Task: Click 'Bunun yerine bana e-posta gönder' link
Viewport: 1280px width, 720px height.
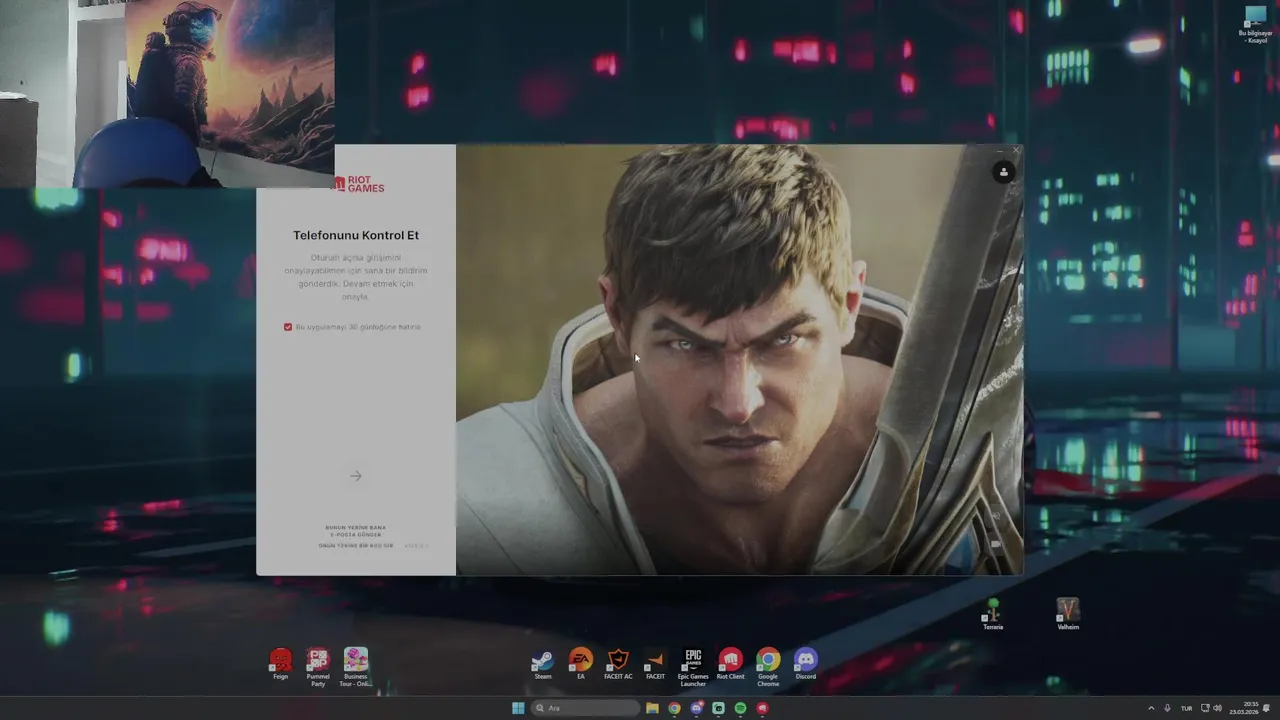Action: click(355, 531)
